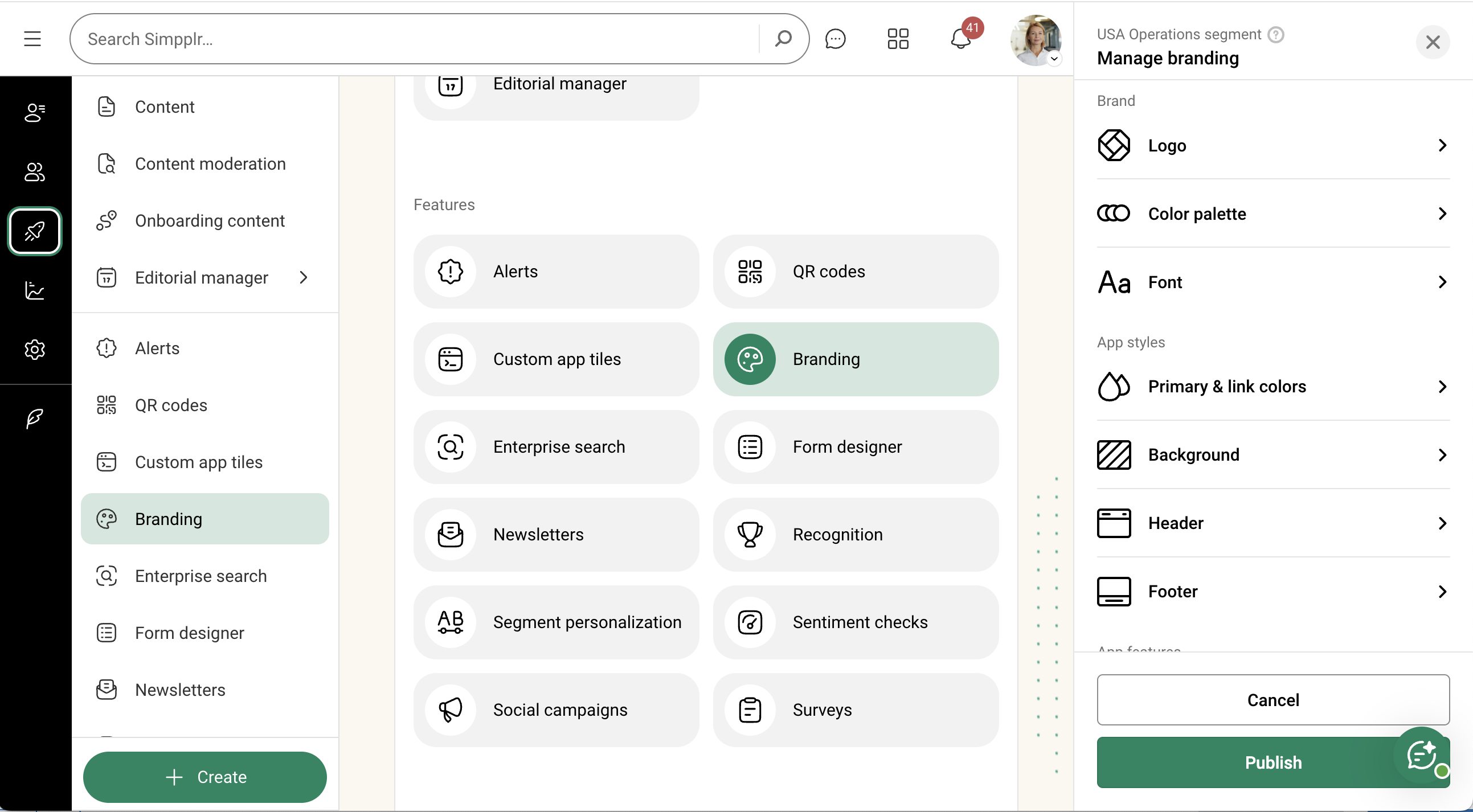Expand the Editorial manager submenu chevron
The height and width of the screenshot is (812, 1473).
pos(304,278)
